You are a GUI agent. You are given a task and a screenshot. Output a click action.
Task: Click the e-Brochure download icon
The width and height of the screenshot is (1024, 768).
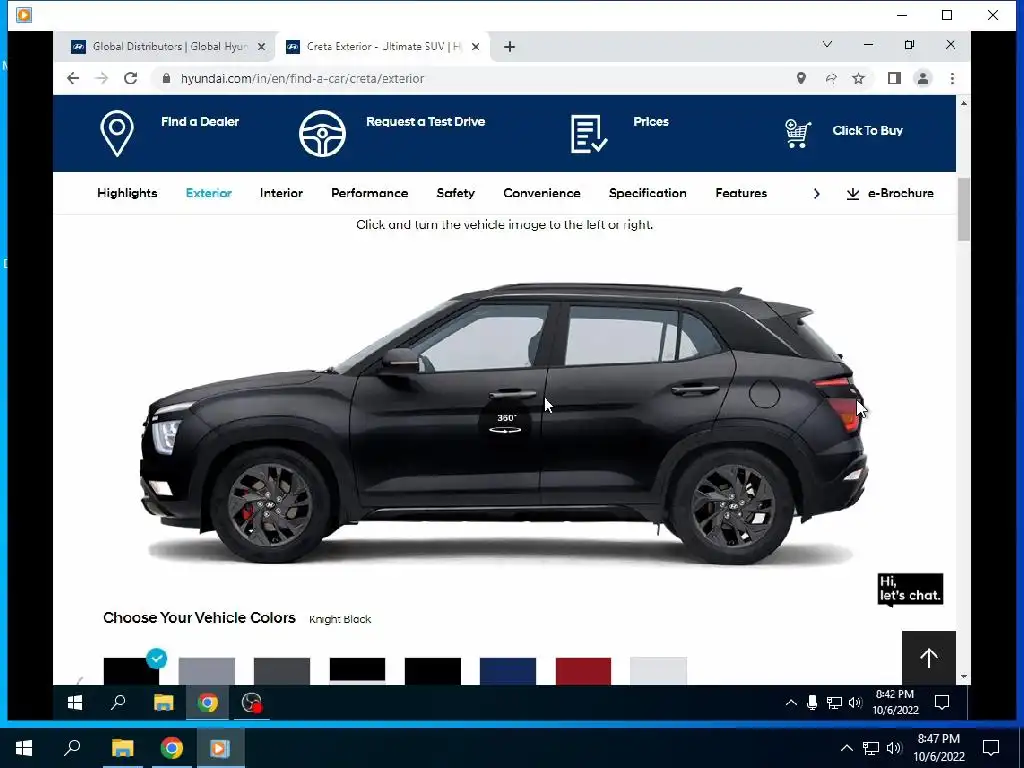853,193
